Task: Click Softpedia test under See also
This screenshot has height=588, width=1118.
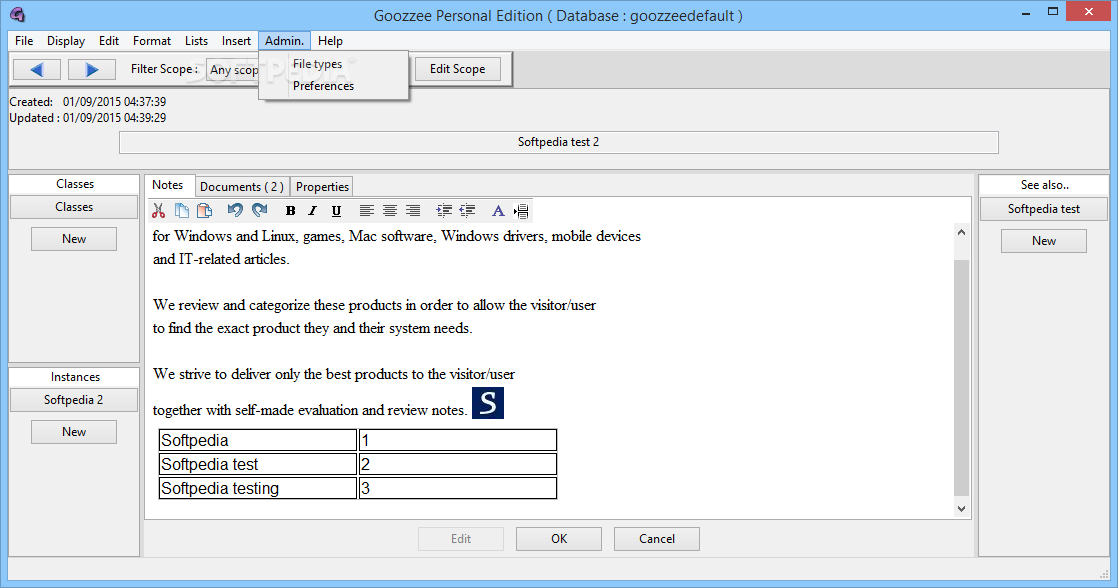Action: coord(1044,209)
